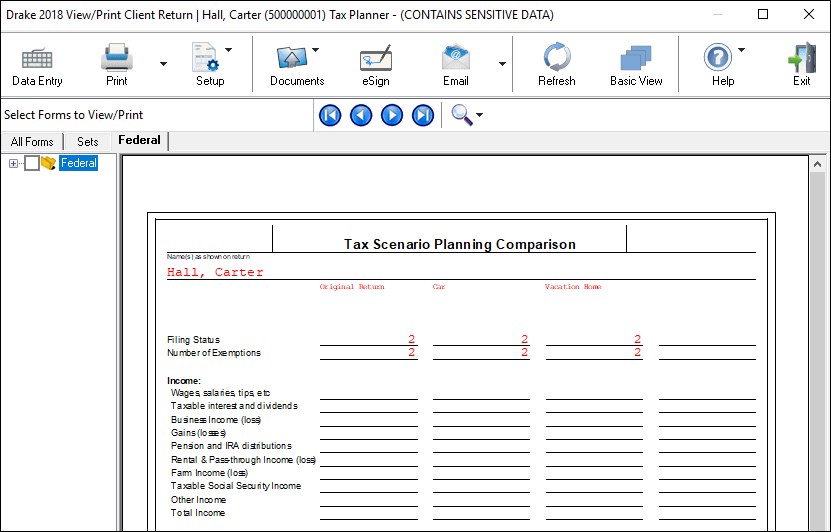Viewport: 831px width, 532px height.
Task: Switch to Basic View
Action: [635, 58]
